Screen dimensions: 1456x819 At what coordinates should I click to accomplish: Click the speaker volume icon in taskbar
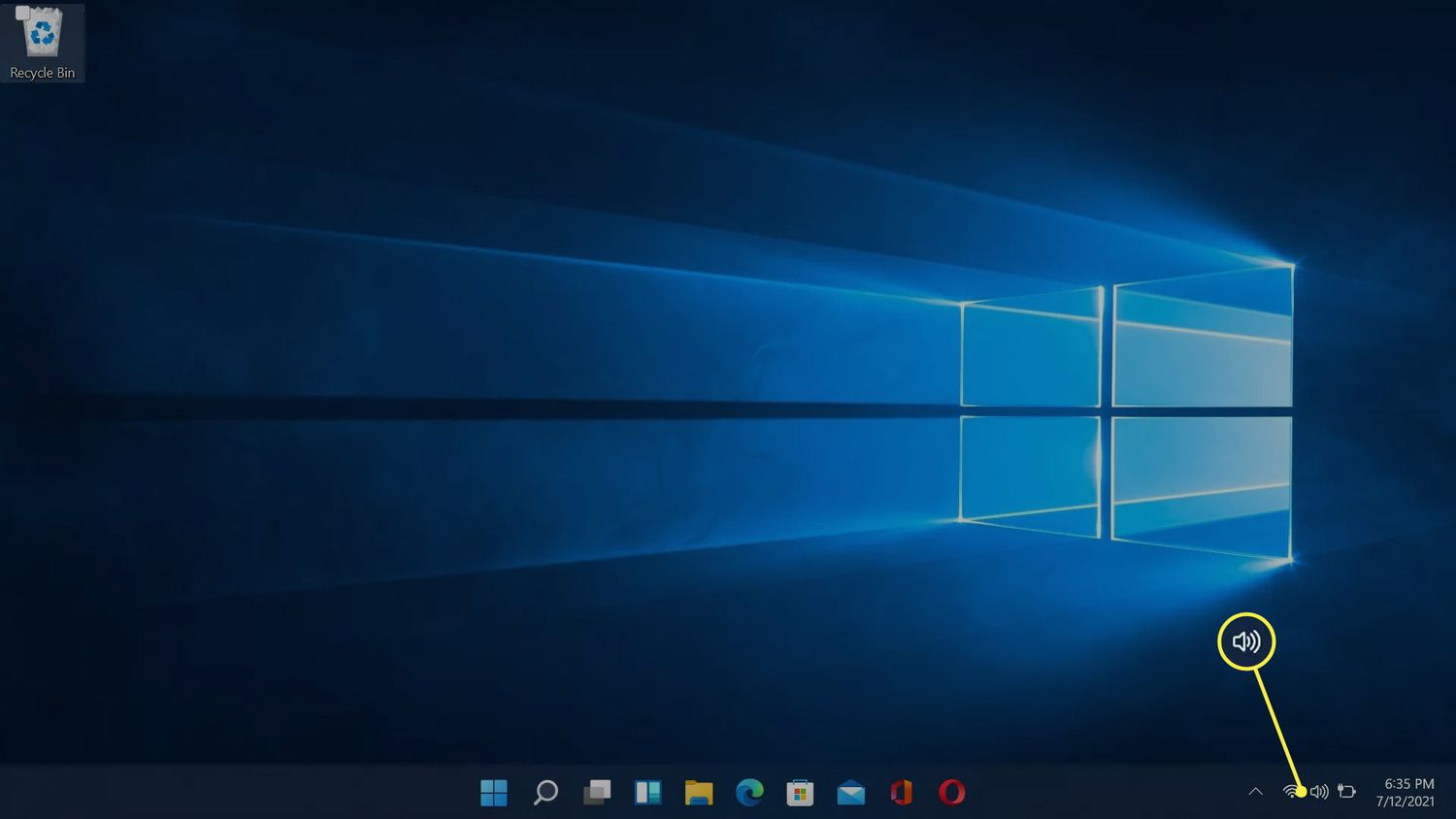point(1319,792)
